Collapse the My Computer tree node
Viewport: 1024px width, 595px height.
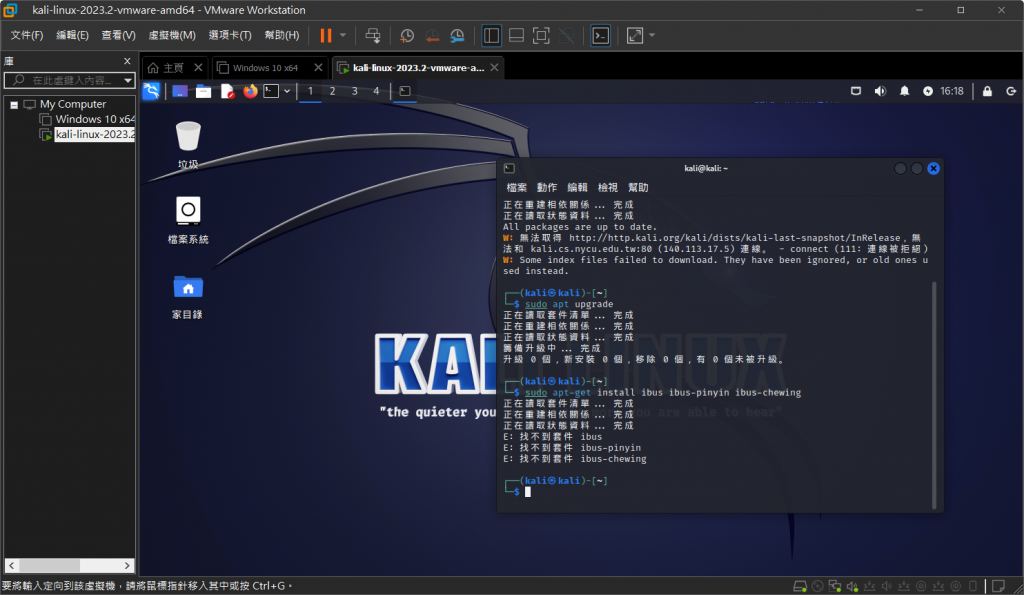tap(14, 105)
